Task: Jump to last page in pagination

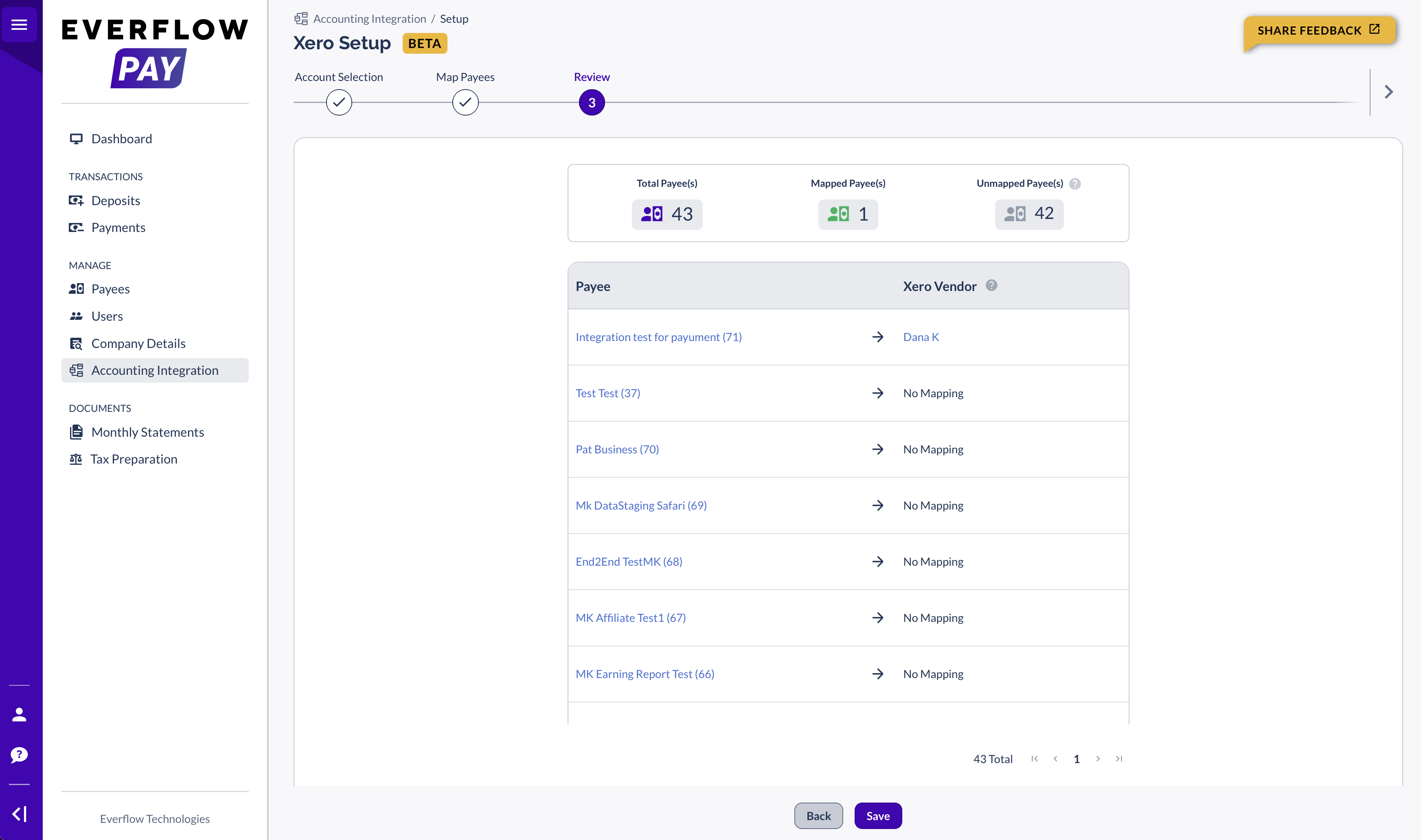Action: pyautogui.click(x=1119, y=759)
